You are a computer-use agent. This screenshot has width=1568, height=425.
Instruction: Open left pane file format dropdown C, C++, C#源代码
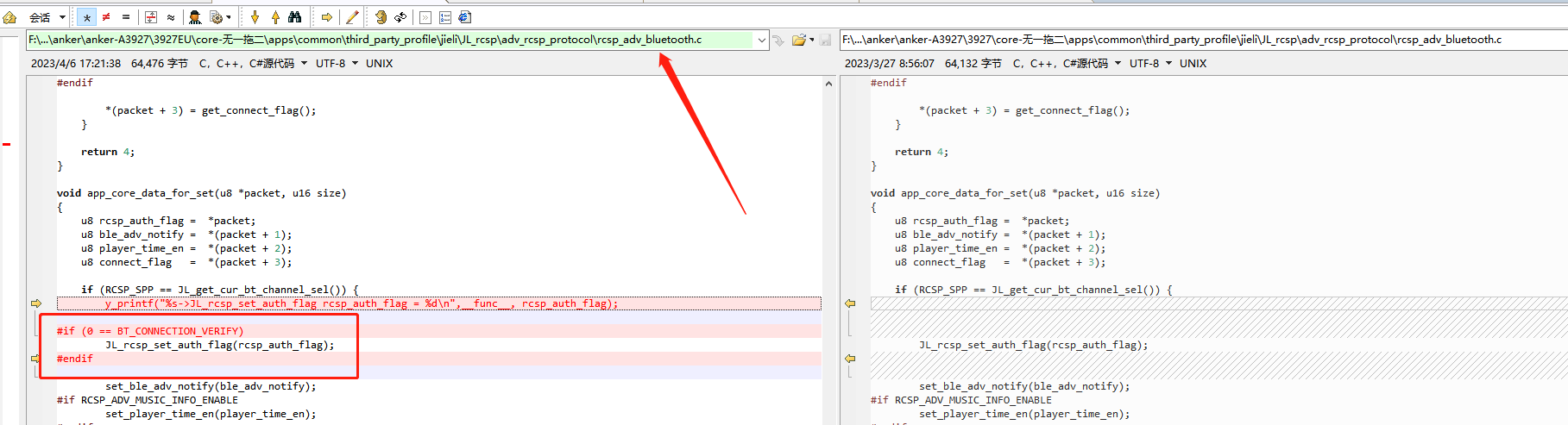(253, 64)
